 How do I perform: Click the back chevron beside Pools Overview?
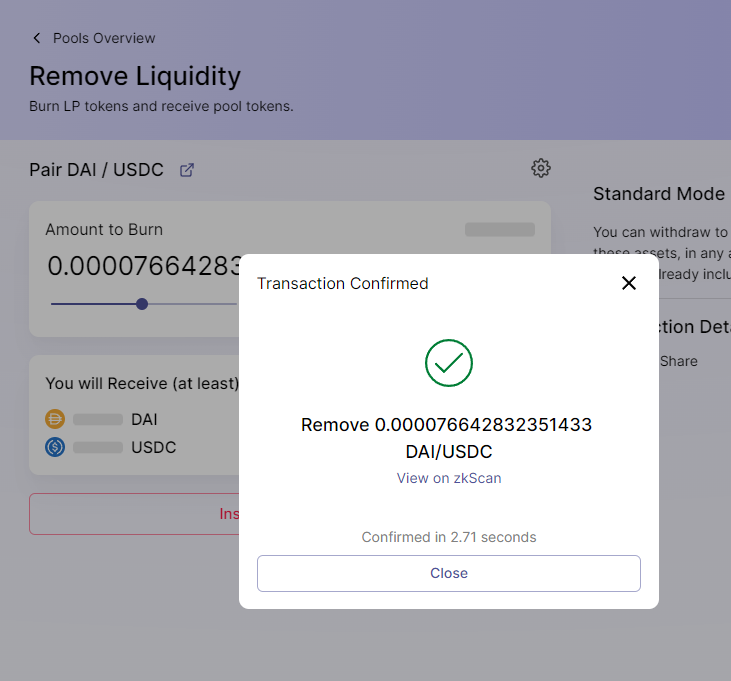37,38
